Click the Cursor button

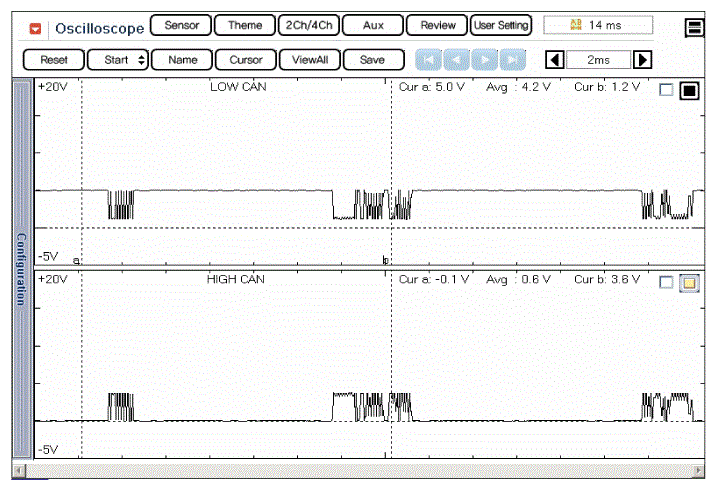coord(246,60)
